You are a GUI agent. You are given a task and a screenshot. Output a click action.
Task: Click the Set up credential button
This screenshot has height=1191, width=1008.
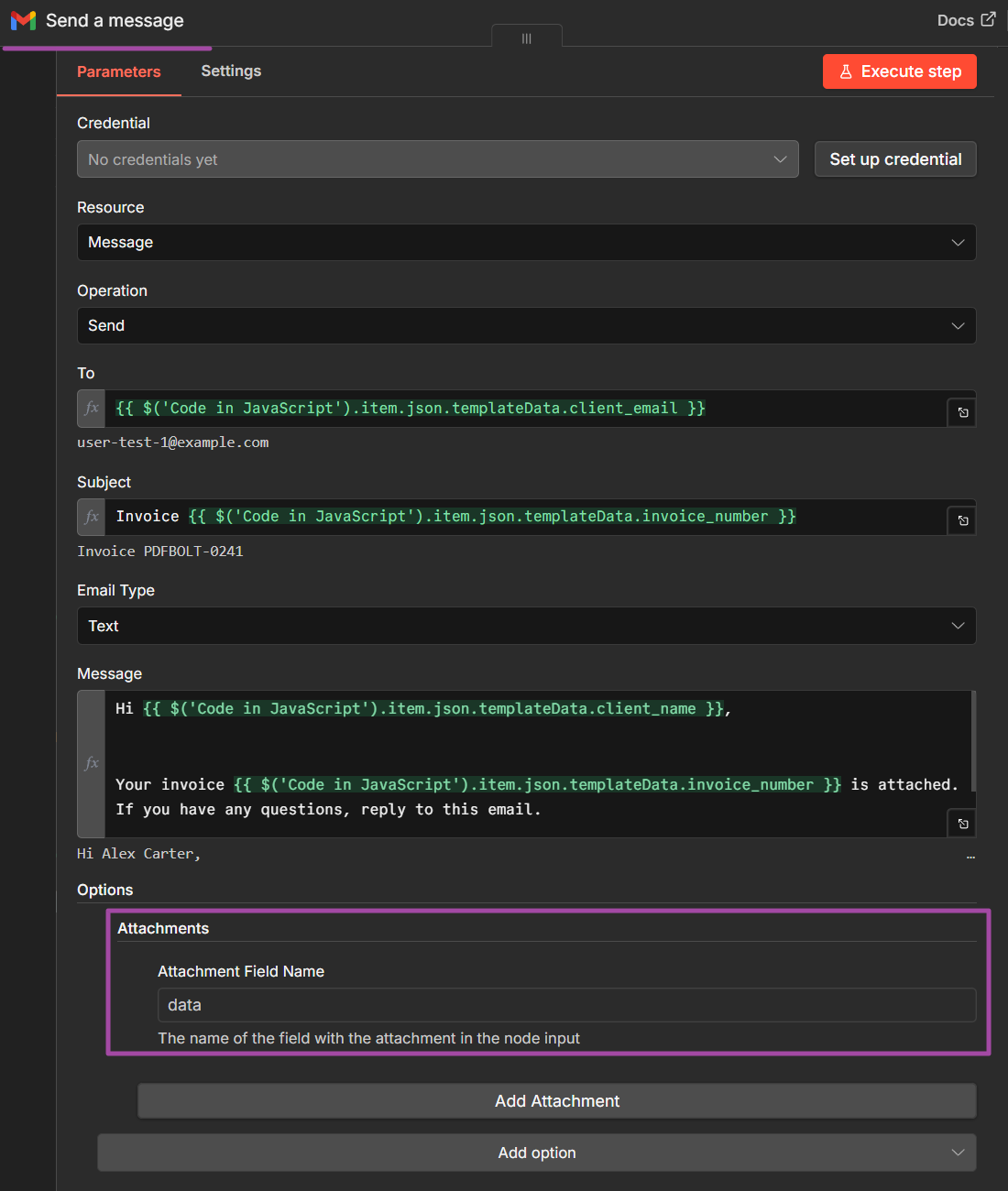coord(894,158)
